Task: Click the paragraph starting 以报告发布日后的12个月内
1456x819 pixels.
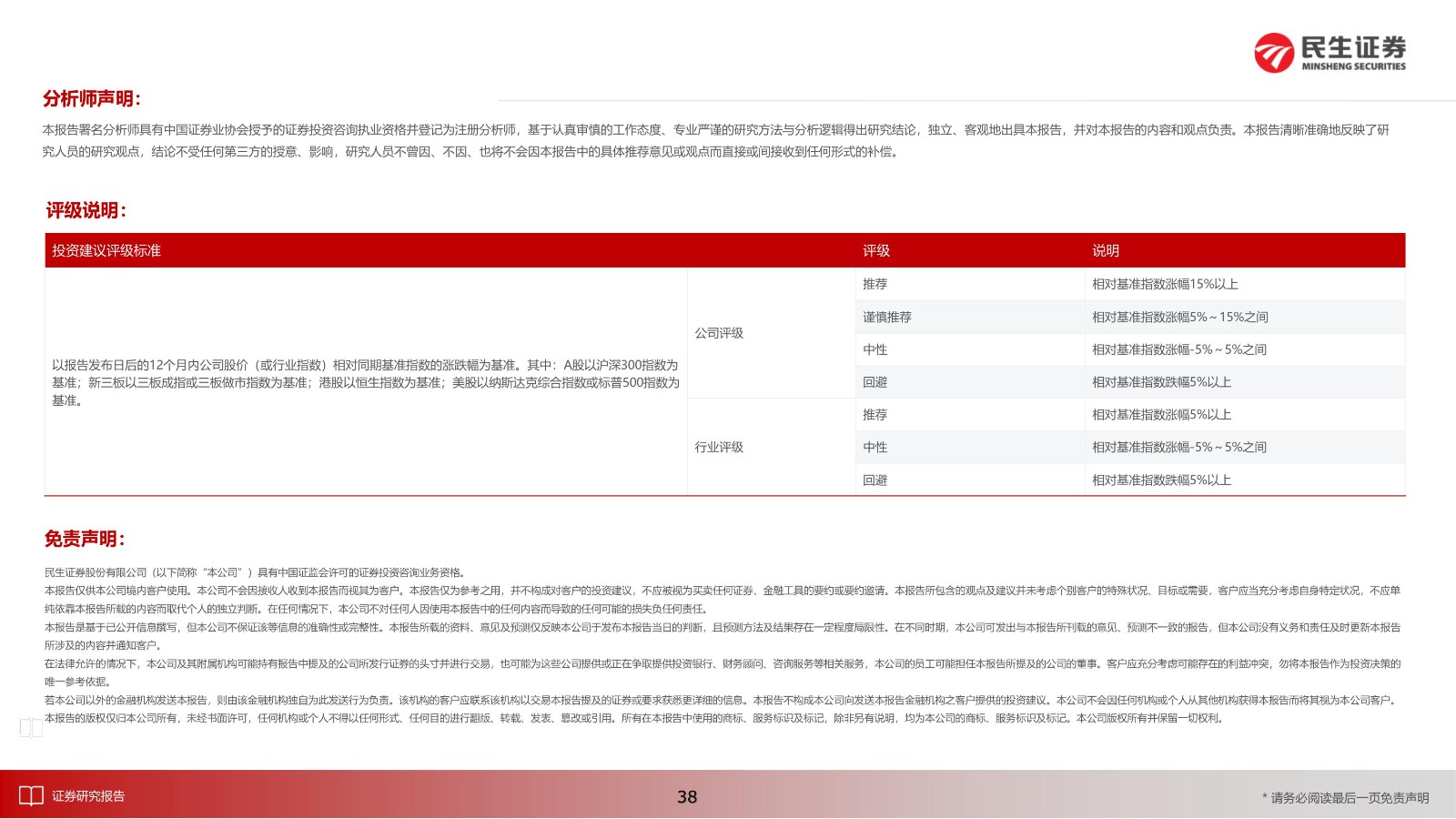Action: (x=366, y=382)
